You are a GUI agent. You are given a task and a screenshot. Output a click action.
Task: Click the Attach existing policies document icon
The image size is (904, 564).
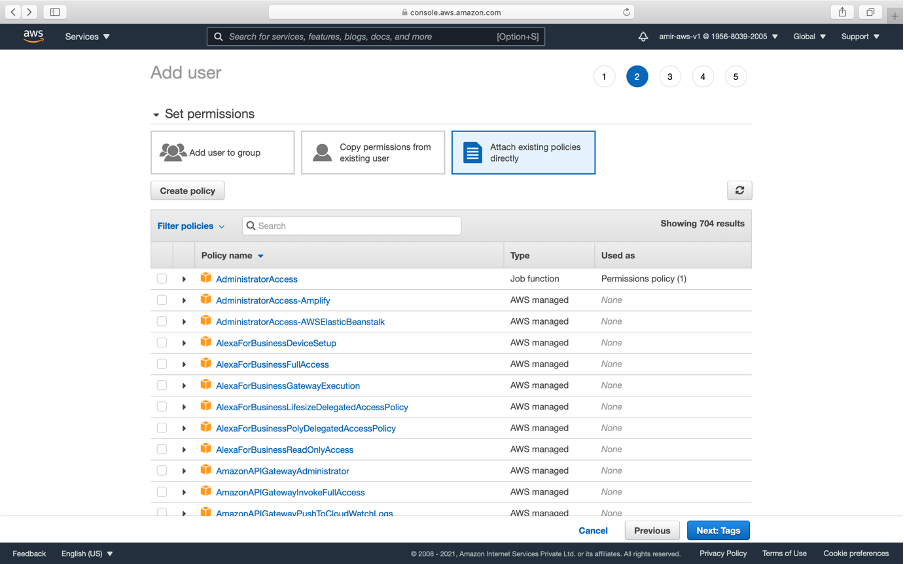[x=472, y=152]
